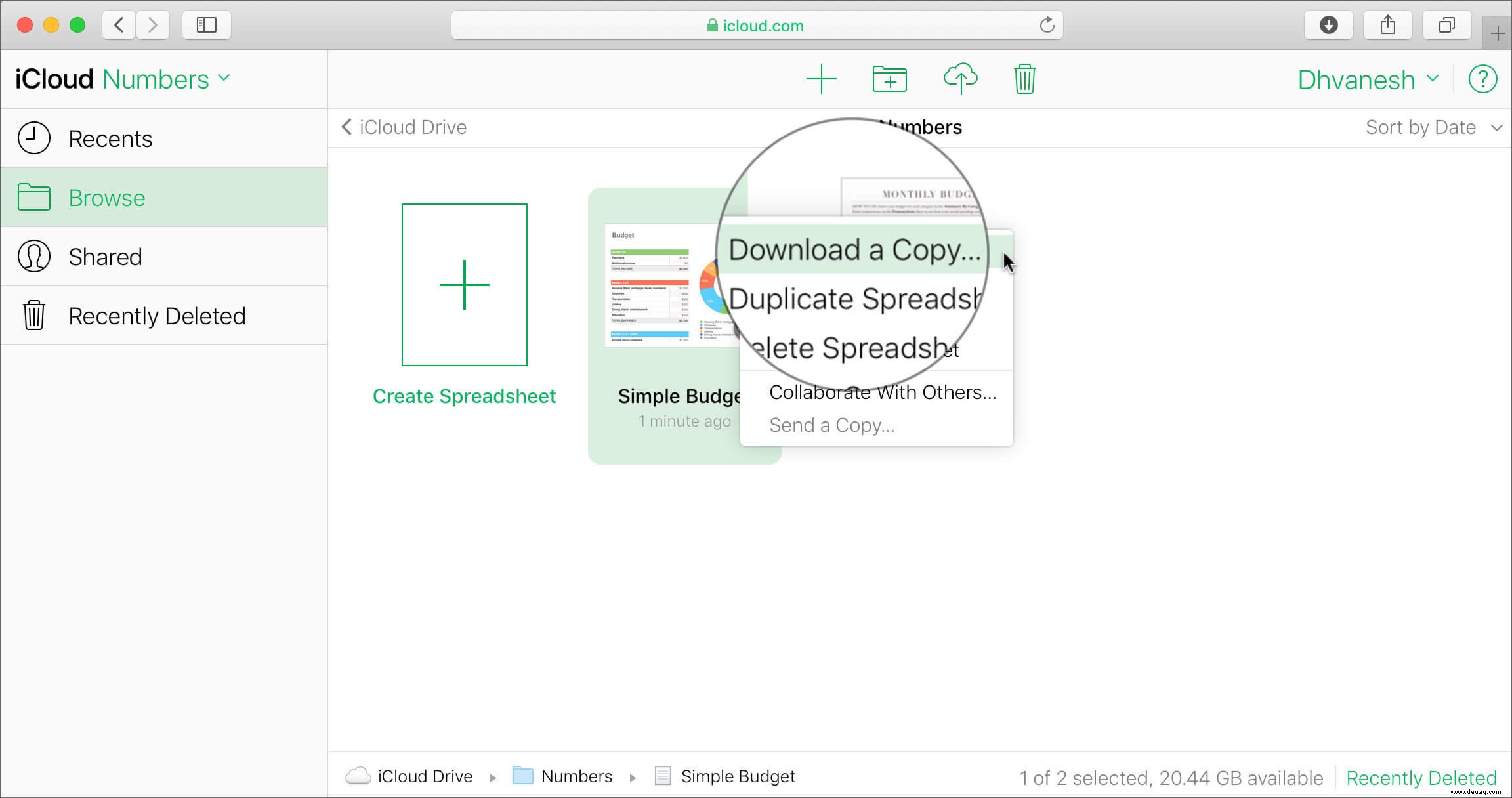The height and width of the screenshot is (798, 1512).
Task: Choose Duplicate Spreadsheet from context menu
Action: click(856, 299)
